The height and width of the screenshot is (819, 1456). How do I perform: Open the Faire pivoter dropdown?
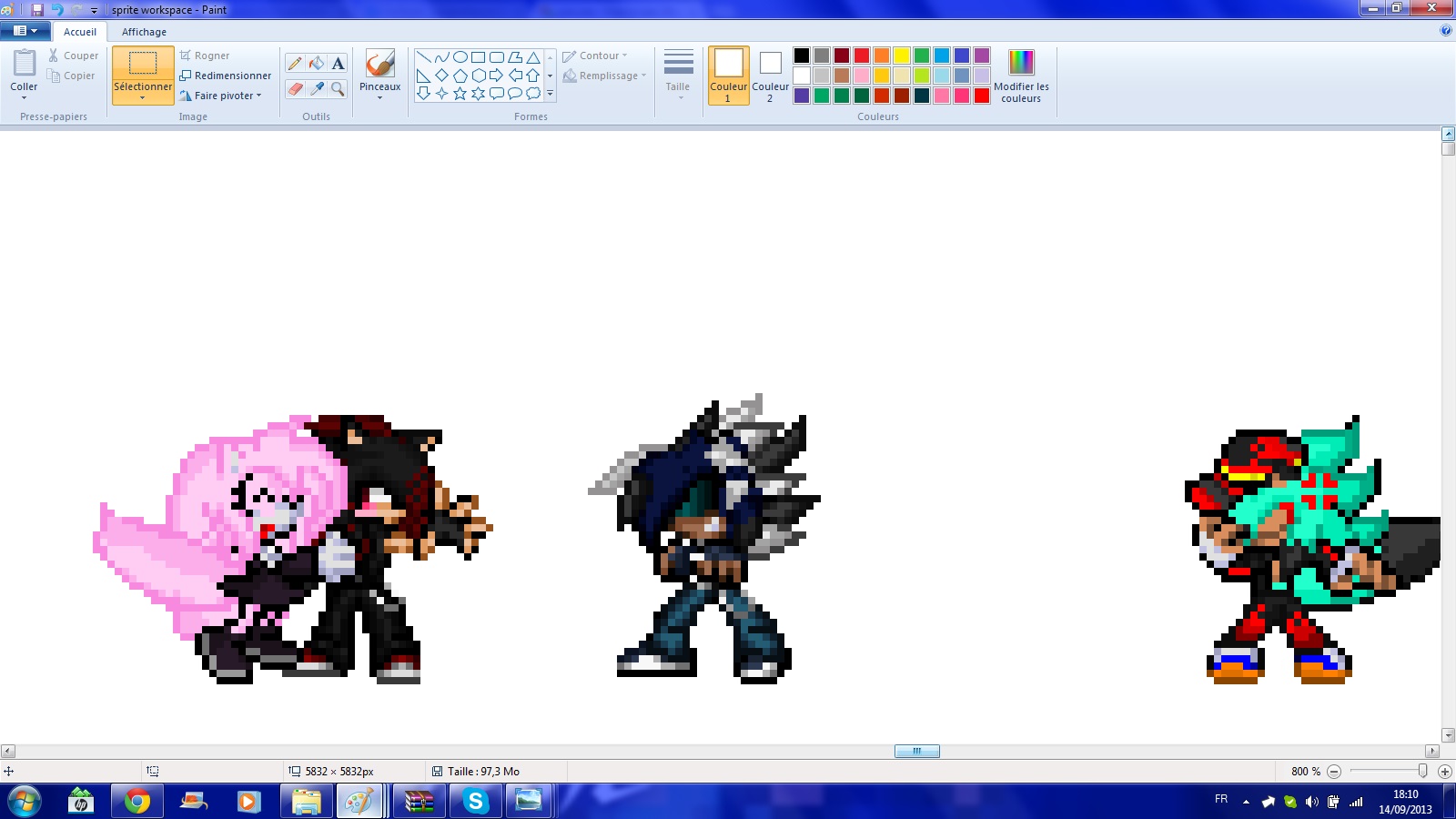tap(221, 96)
